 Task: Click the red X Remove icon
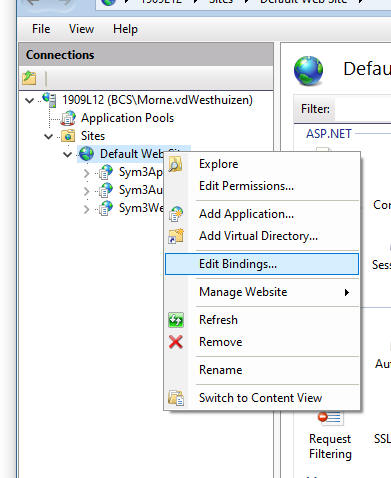click(176, 342)
